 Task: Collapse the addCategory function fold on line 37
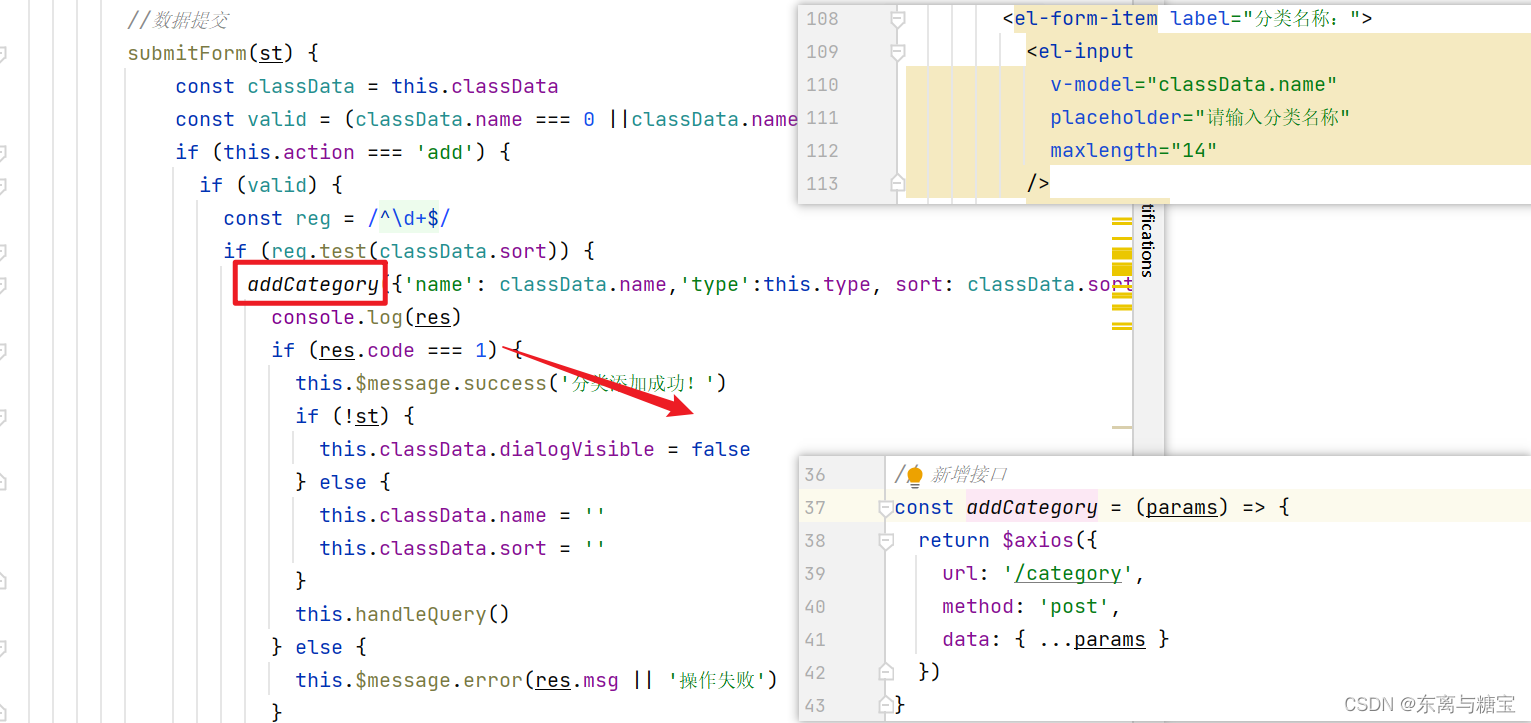(885, 508)
